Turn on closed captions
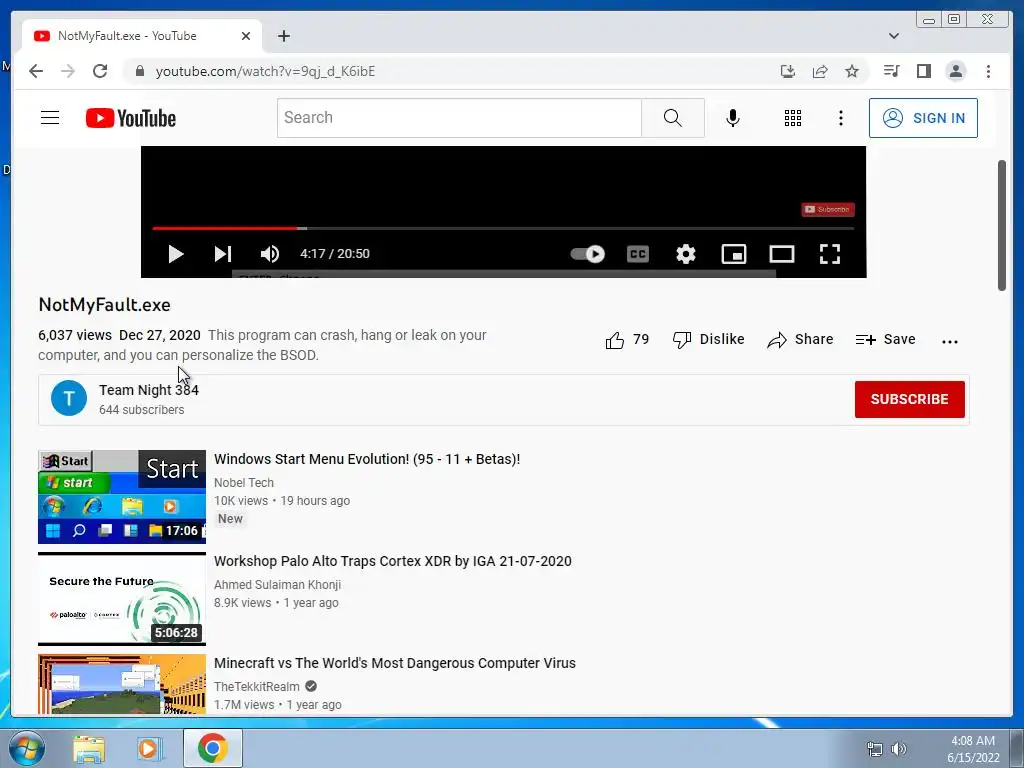This screenshot has width=1024, height=768. coord(638,254)
